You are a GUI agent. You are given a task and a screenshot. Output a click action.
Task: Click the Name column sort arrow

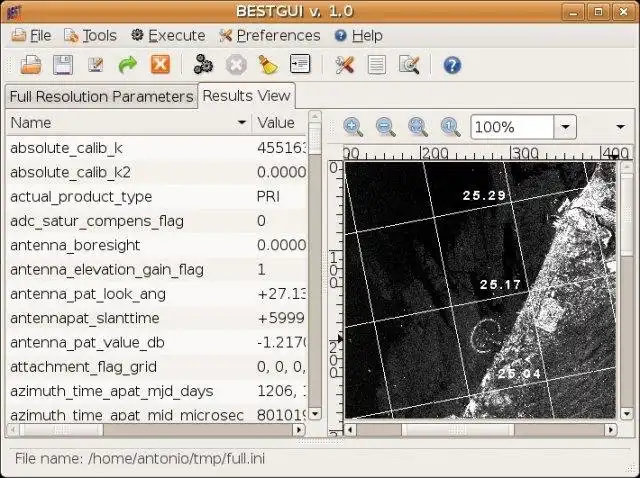click(x=242, y=123)
